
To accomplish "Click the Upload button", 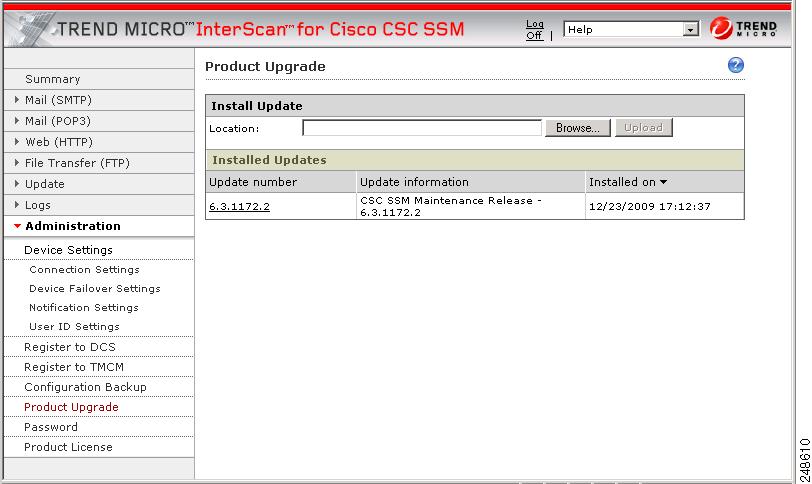I will point(644,128).
